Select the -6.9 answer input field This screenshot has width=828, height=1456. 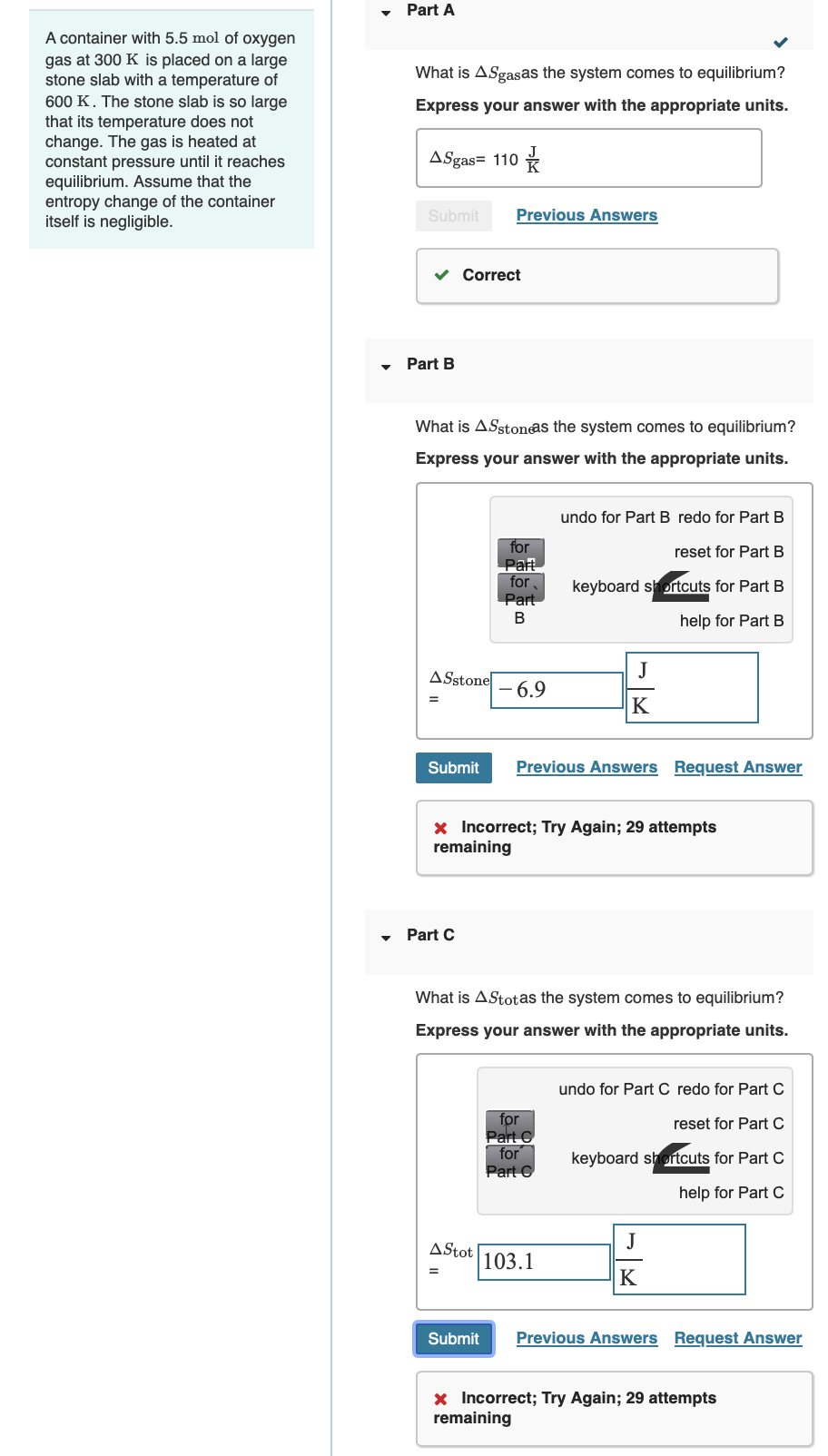coord(556,690)
